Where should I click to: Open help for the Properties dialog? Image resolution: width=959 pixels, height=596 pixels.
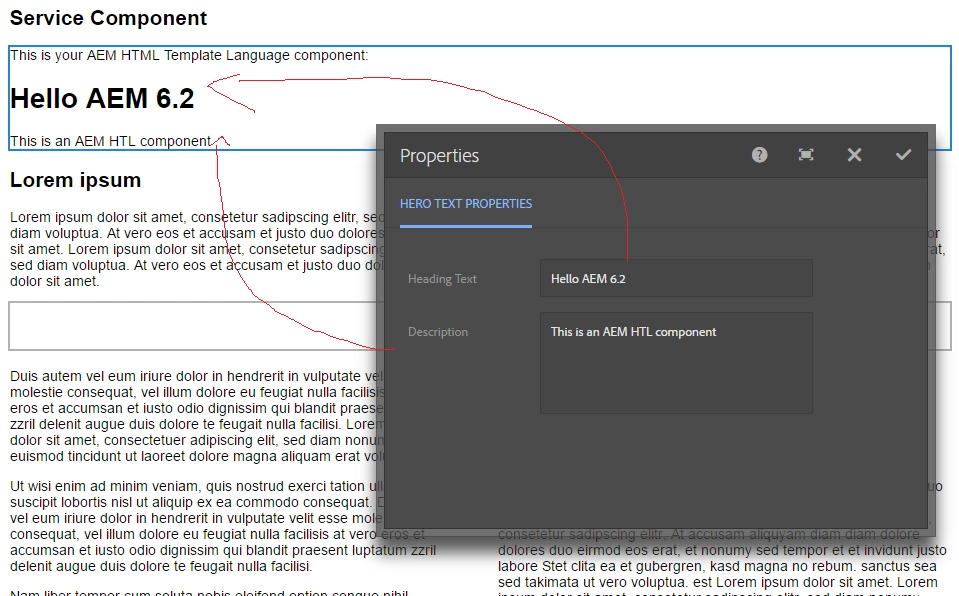pyautogui.click(x=759, y=155)
